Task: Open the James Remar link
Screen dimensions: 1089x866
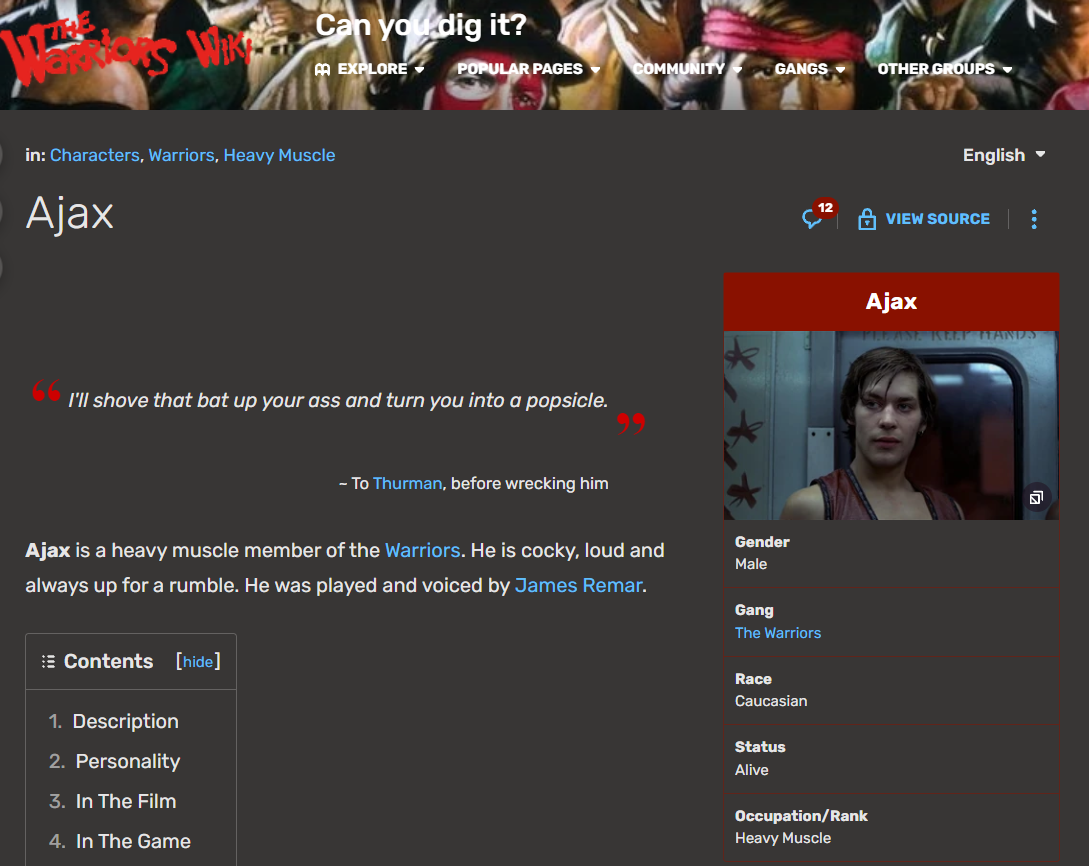Action: tap(578, 585)
